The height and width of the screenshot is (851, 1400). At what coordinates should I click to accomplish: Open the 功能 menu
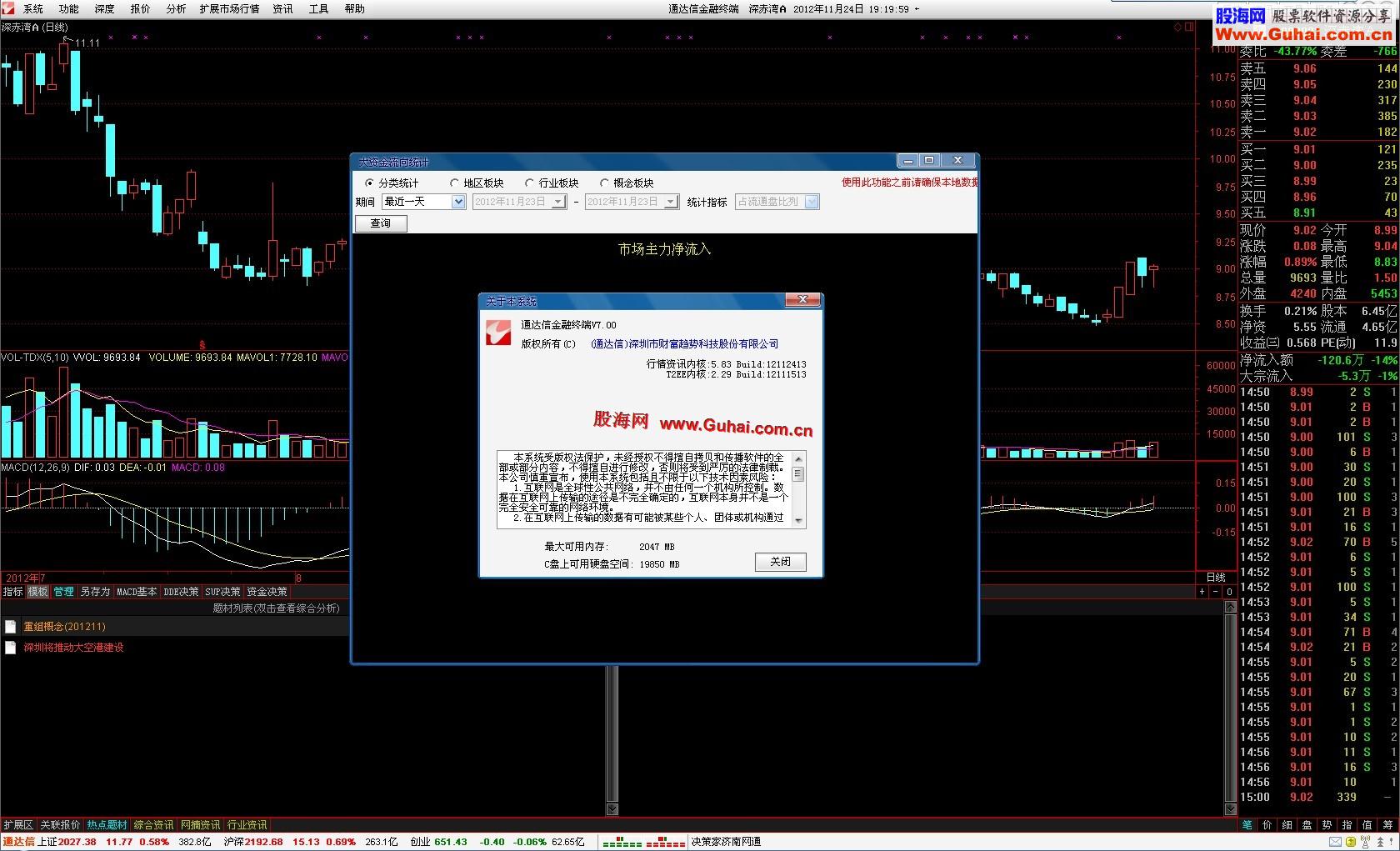click(68, 8)
